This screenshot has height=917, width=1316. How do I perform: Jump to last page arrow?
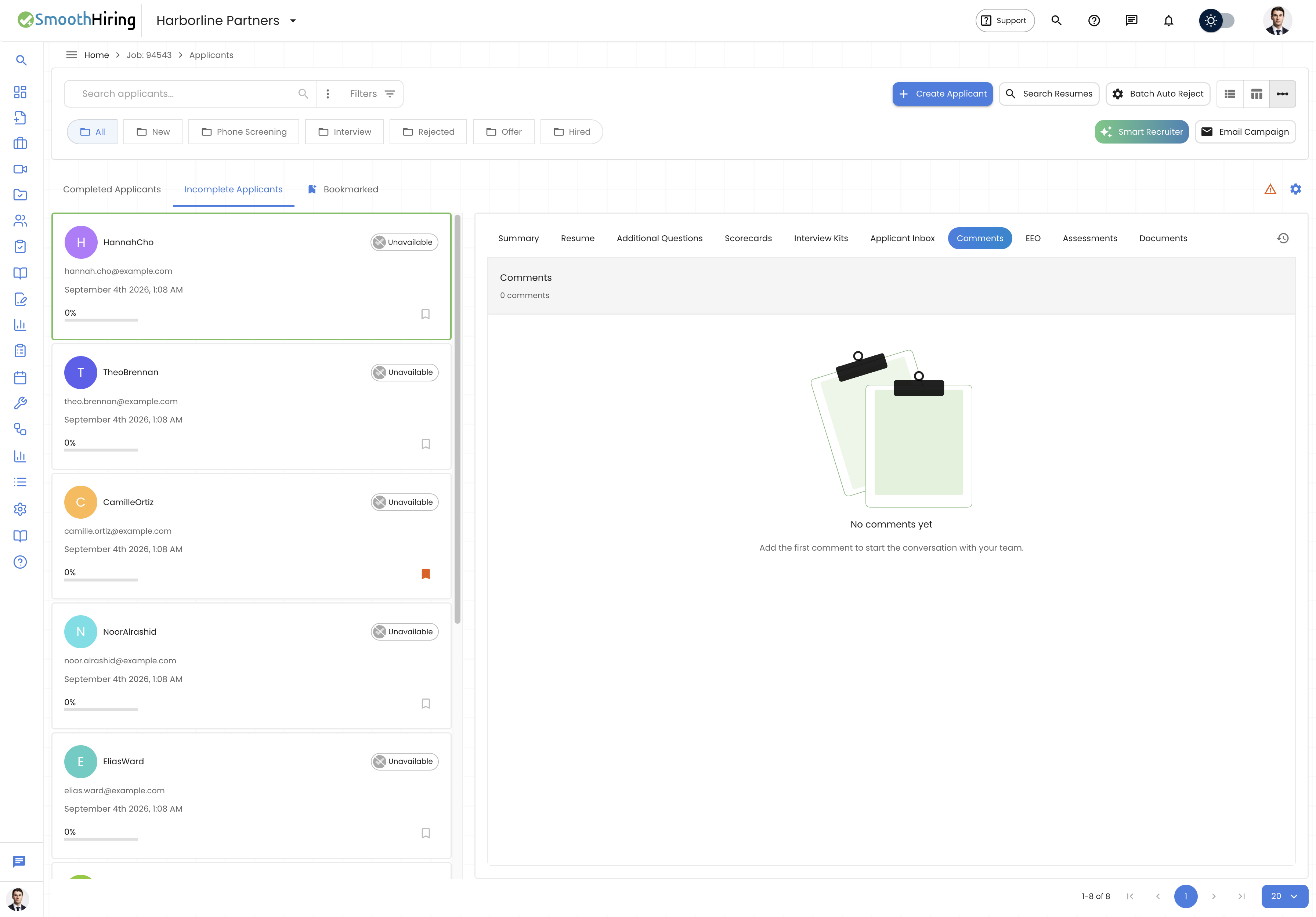(1241, 896)
